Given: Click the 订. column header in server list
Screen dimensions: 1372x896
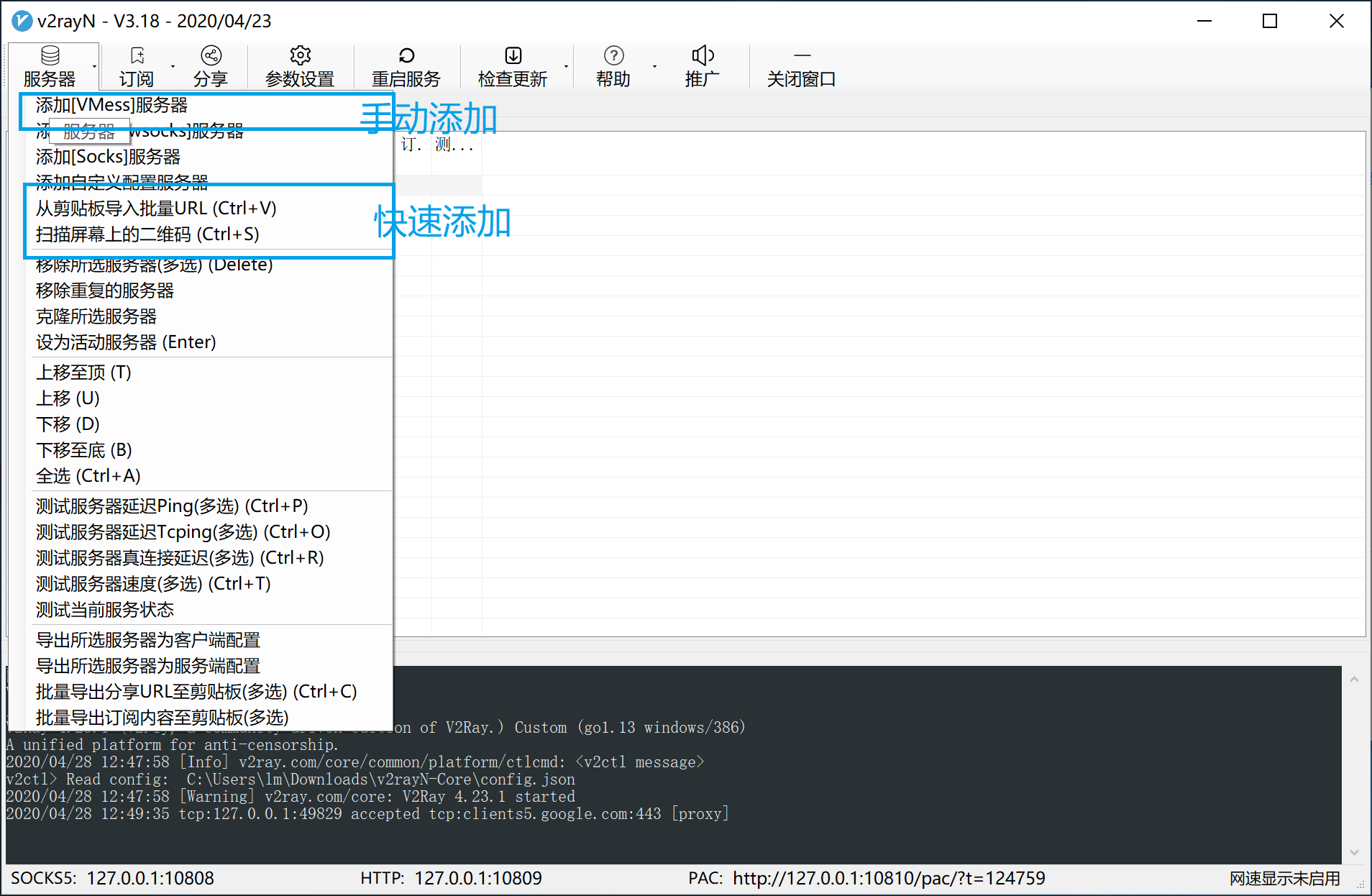Looking at the screenshot, I should (x=413, y=145).
